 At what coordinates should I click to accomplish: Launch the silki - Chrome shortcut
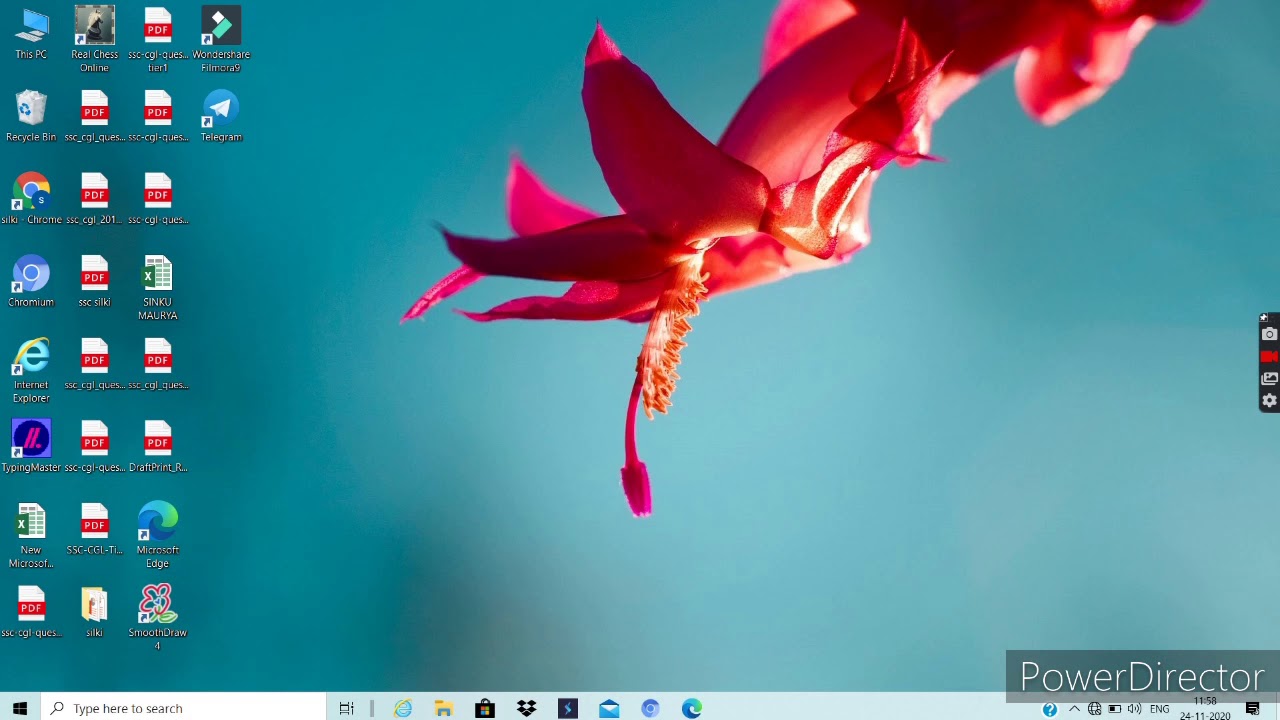pos(31,198)
